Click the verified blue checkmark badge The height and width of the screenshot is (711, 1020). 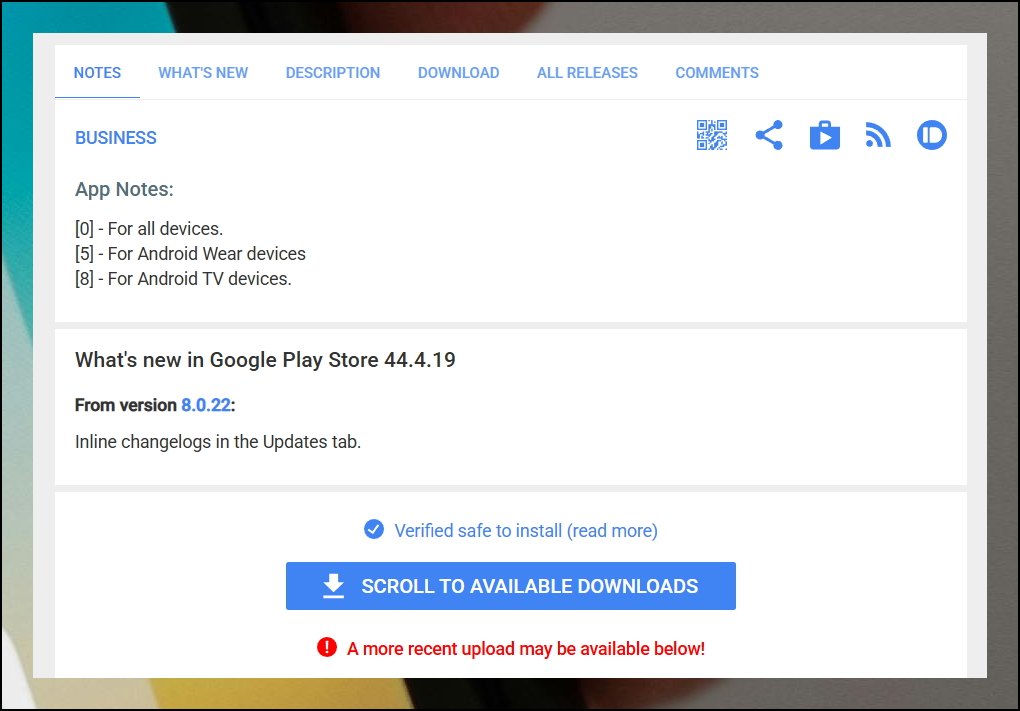[373, 530]
